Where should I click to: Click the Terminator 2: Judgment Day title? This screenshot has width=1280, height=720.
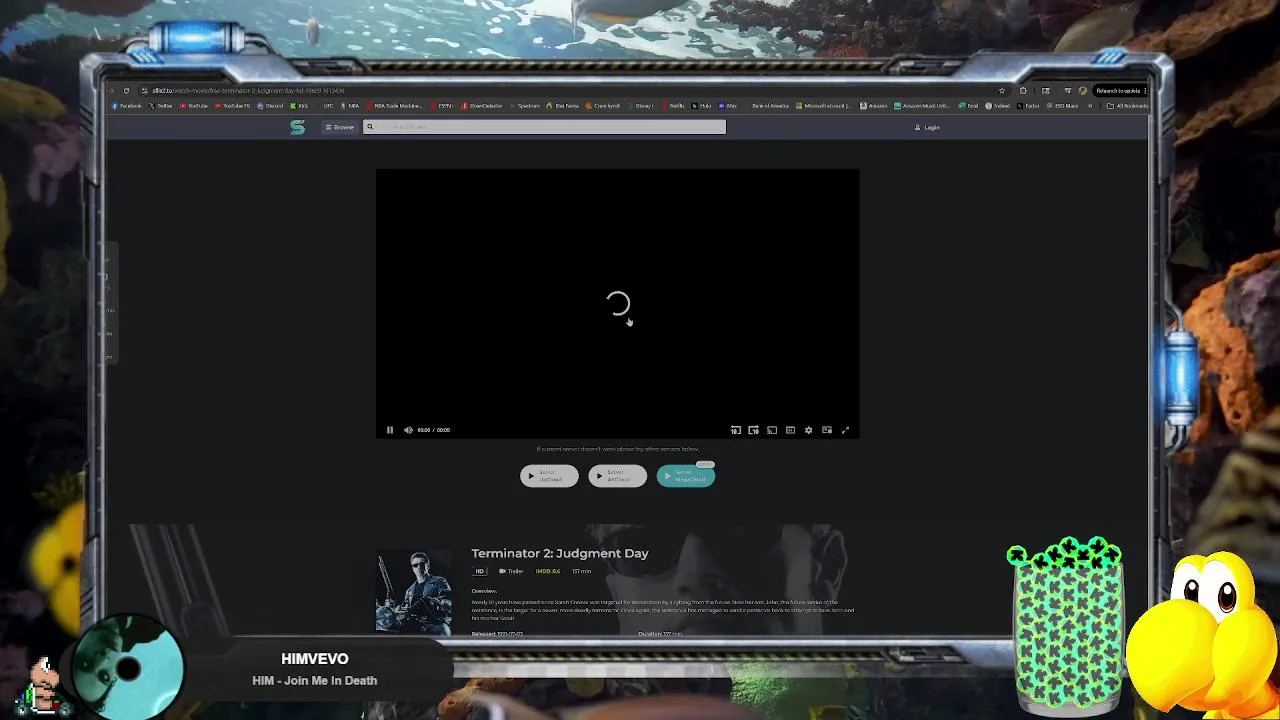coord(560,553)
